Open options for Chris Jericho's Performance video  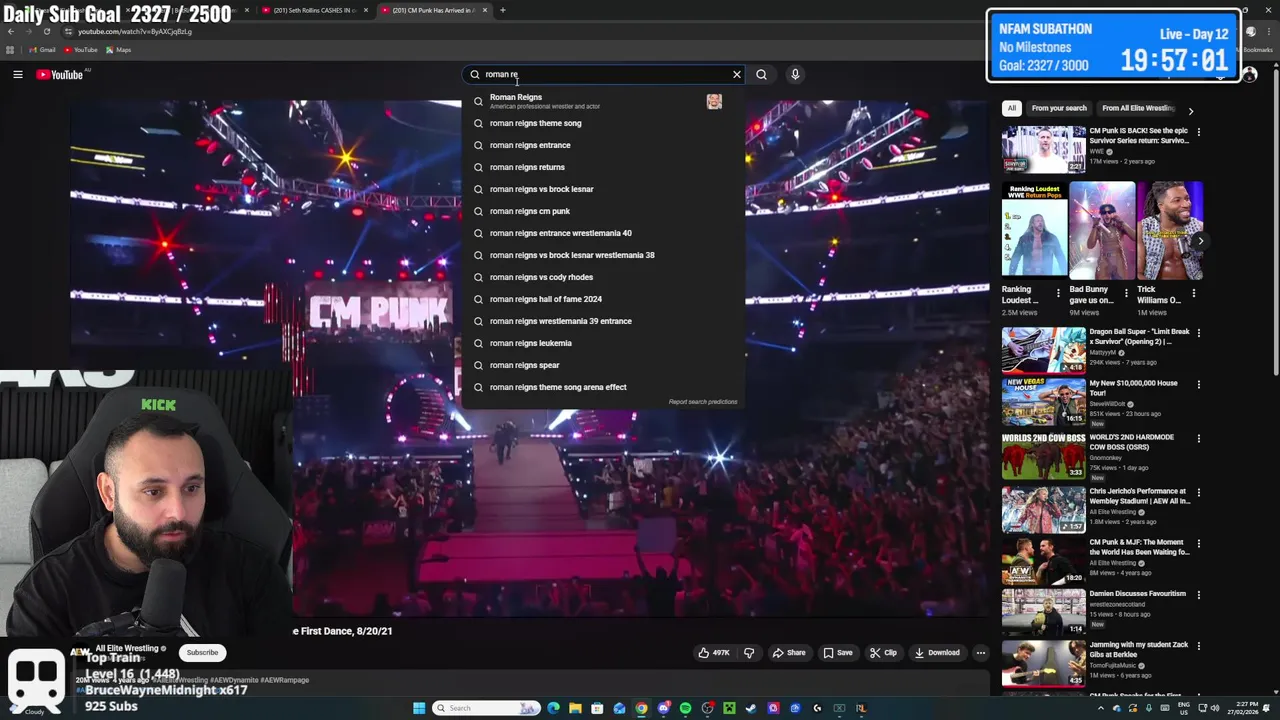1199,492
